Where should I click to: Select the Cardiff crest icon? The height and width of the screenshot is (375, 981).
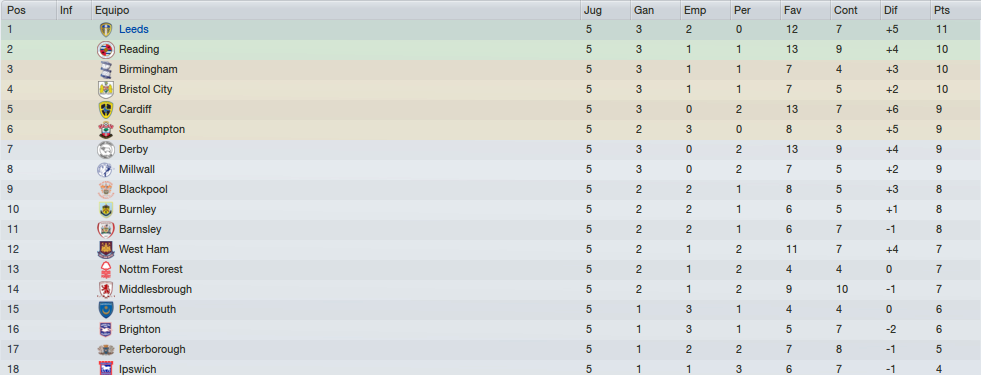pos(106,110)
